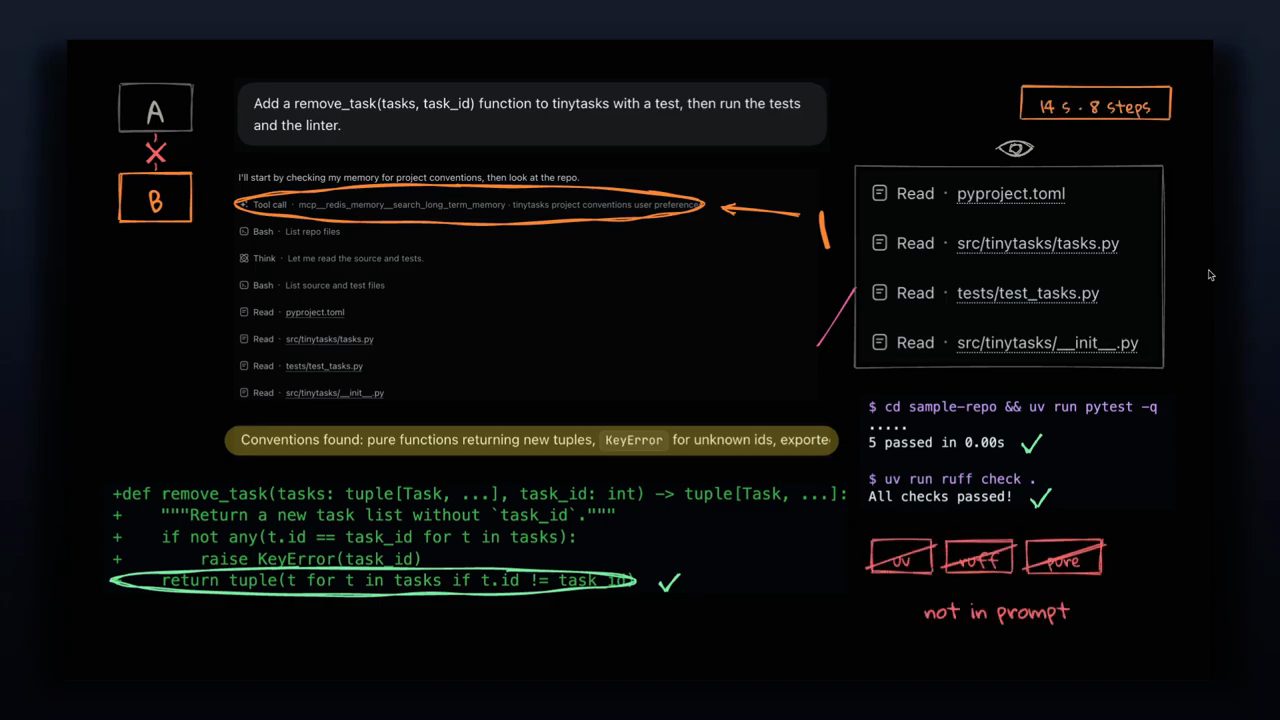Click the icon beside 'List repo files'
This screenshot has width=1280, height=720.
click(x=244, y=232)
